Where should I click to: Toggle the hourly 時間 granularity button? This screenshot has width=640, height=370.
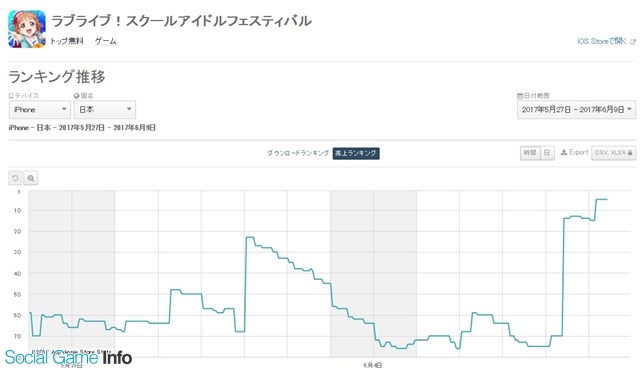[x=530, y=153]
